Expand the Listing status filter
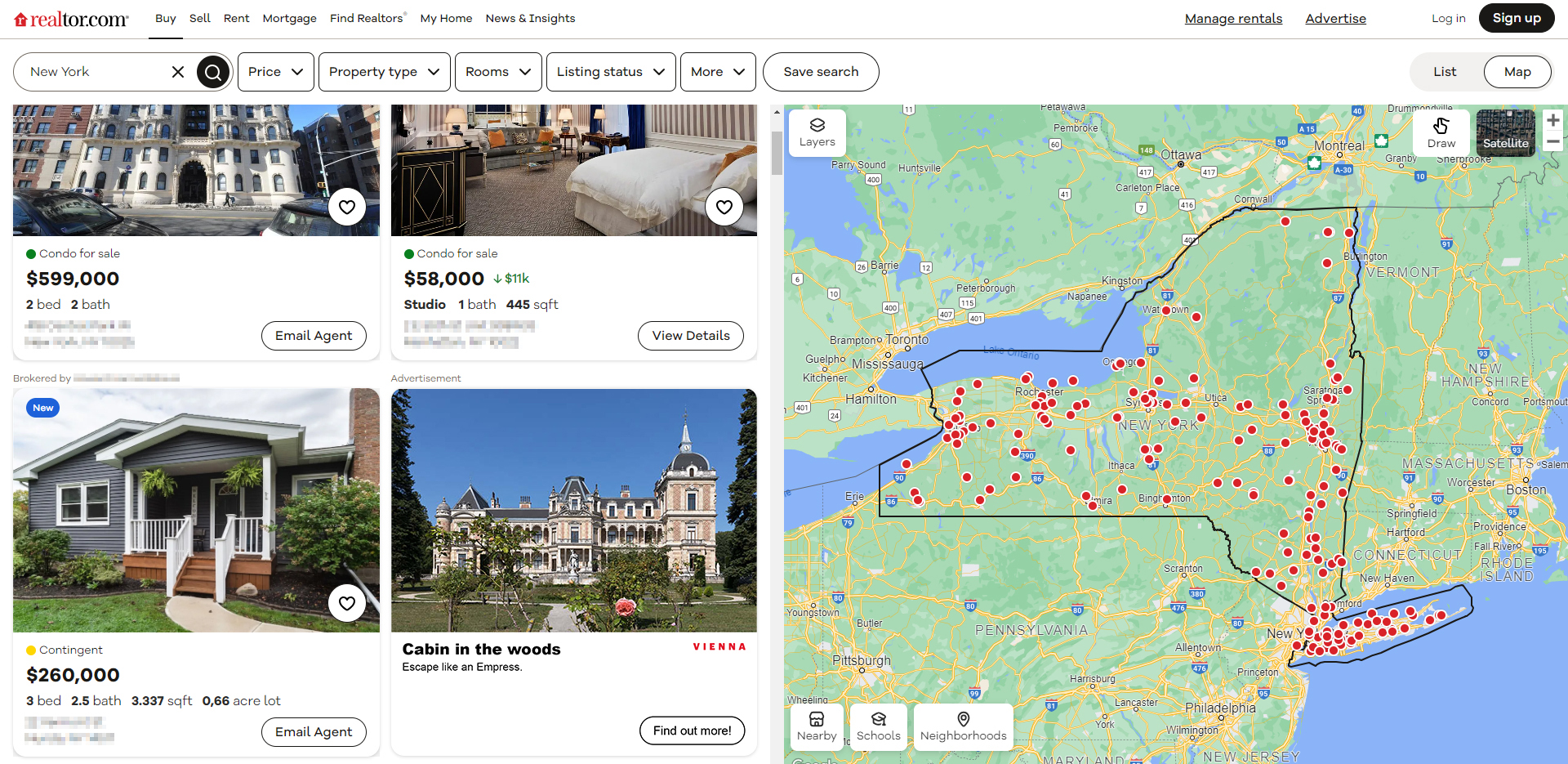Image resolution: width=1568 pixels, height=764 pixels. pos(610,72)
